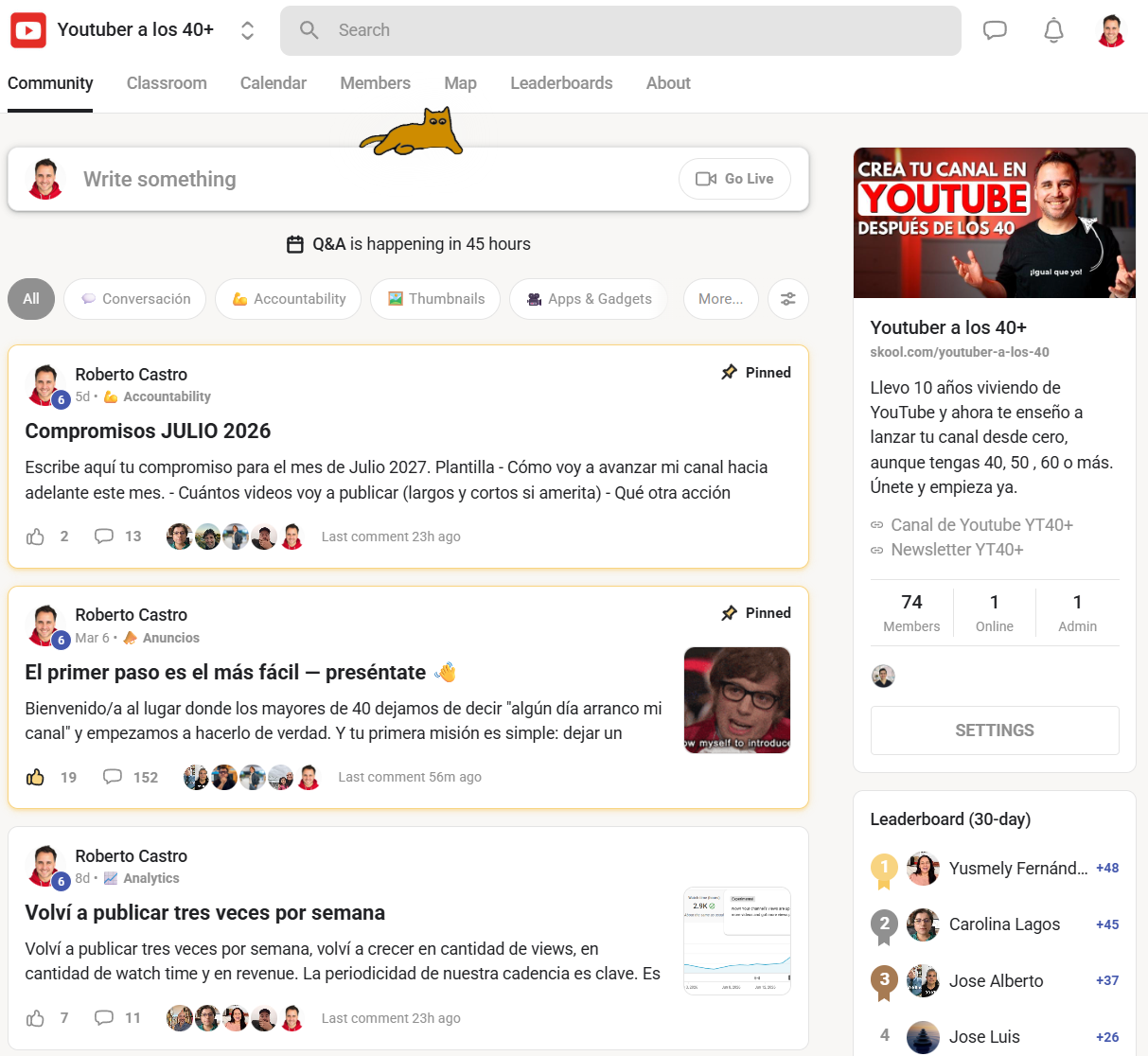Viewport: 1148px width, 1056px height.
Task: Select the All category filter
Action: (31, 299)
